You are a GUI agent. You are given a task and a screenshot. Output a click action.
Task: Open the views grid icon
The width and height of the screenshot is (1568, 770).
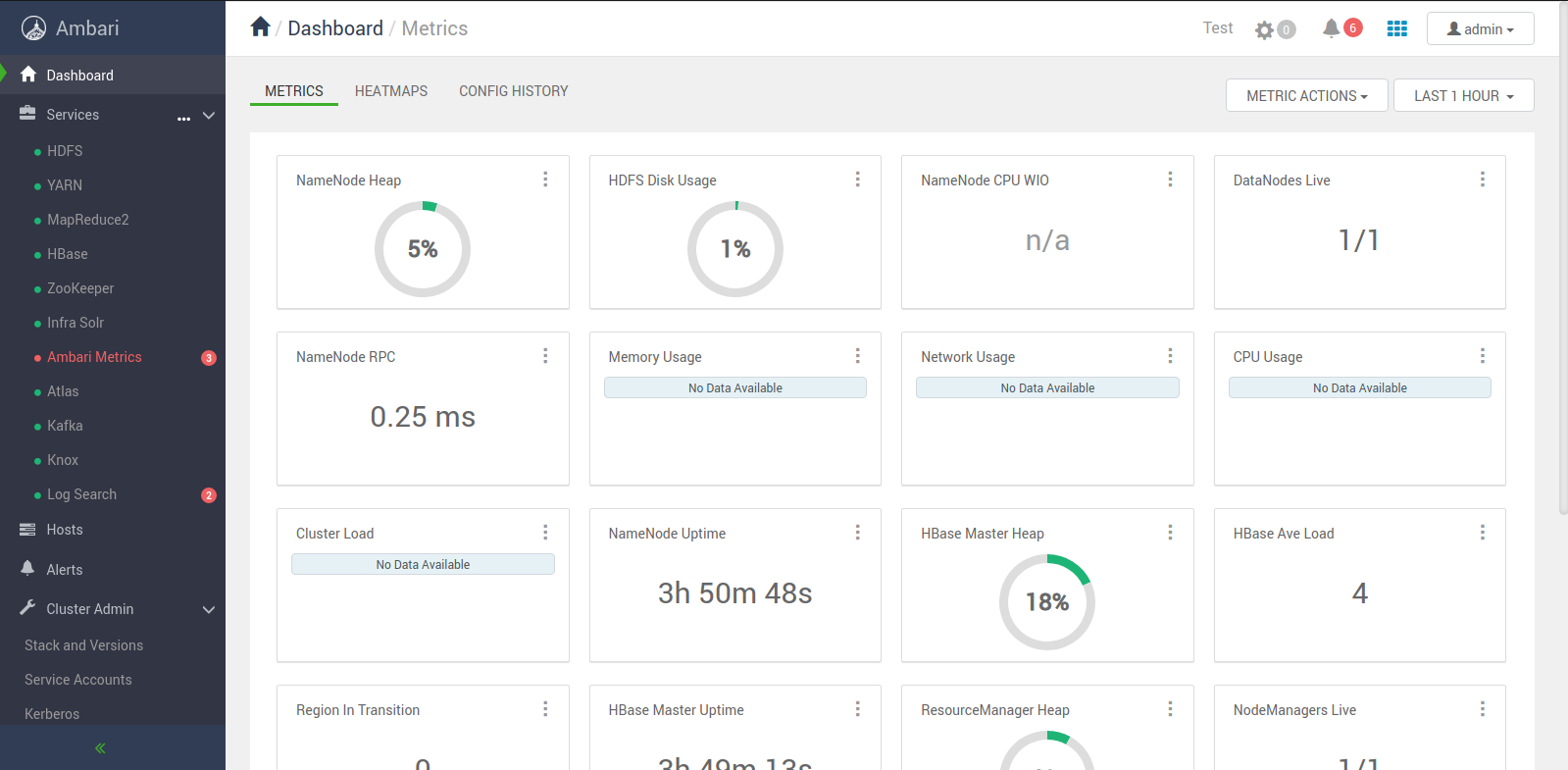pos(1397,28)
